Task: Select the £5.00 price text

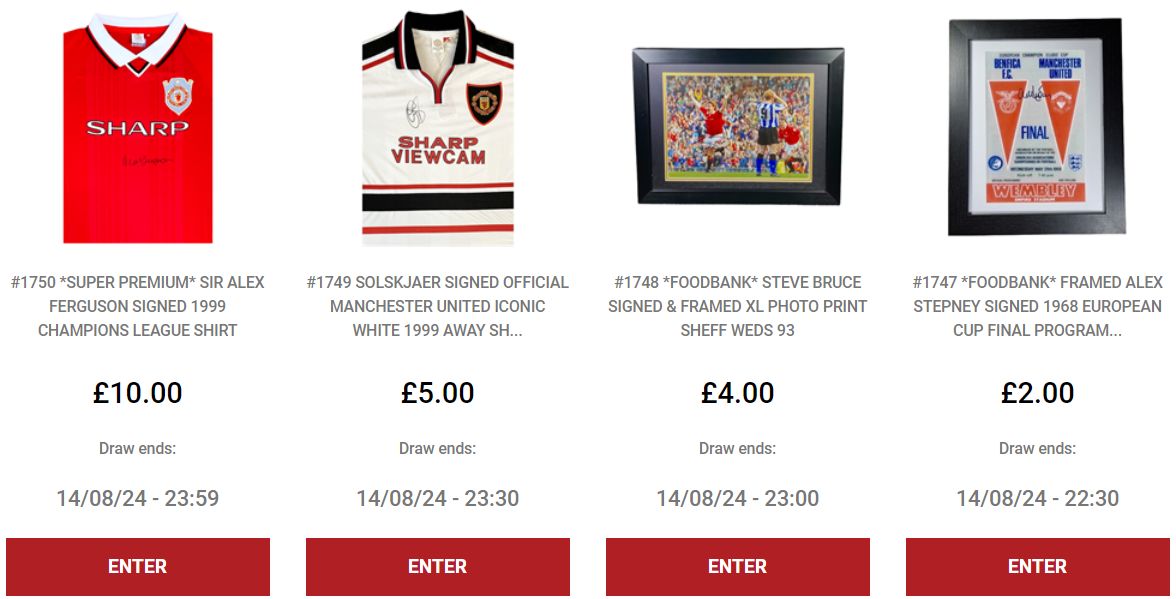Action: (438, 393)
